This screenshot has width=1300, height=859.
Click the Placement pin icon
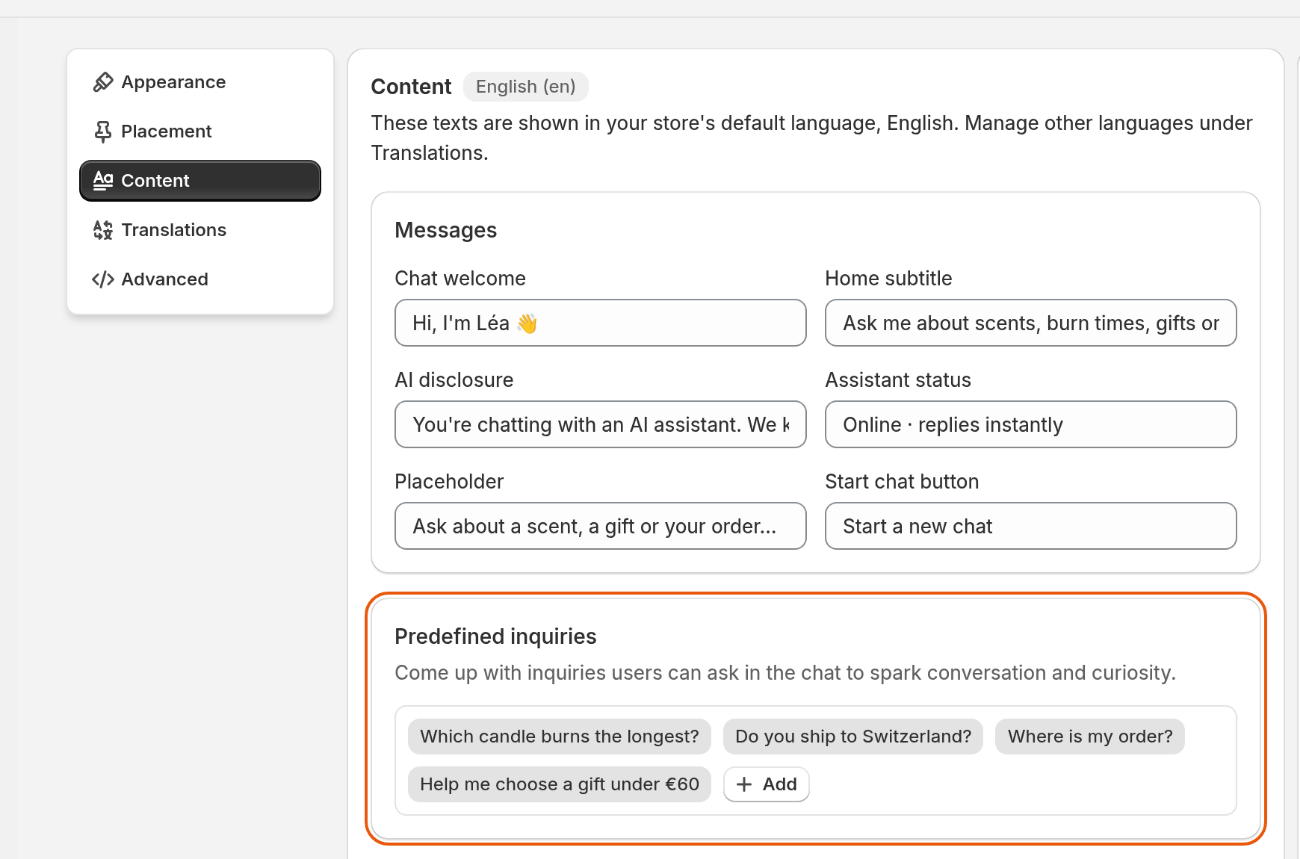[x=103, y=131]
